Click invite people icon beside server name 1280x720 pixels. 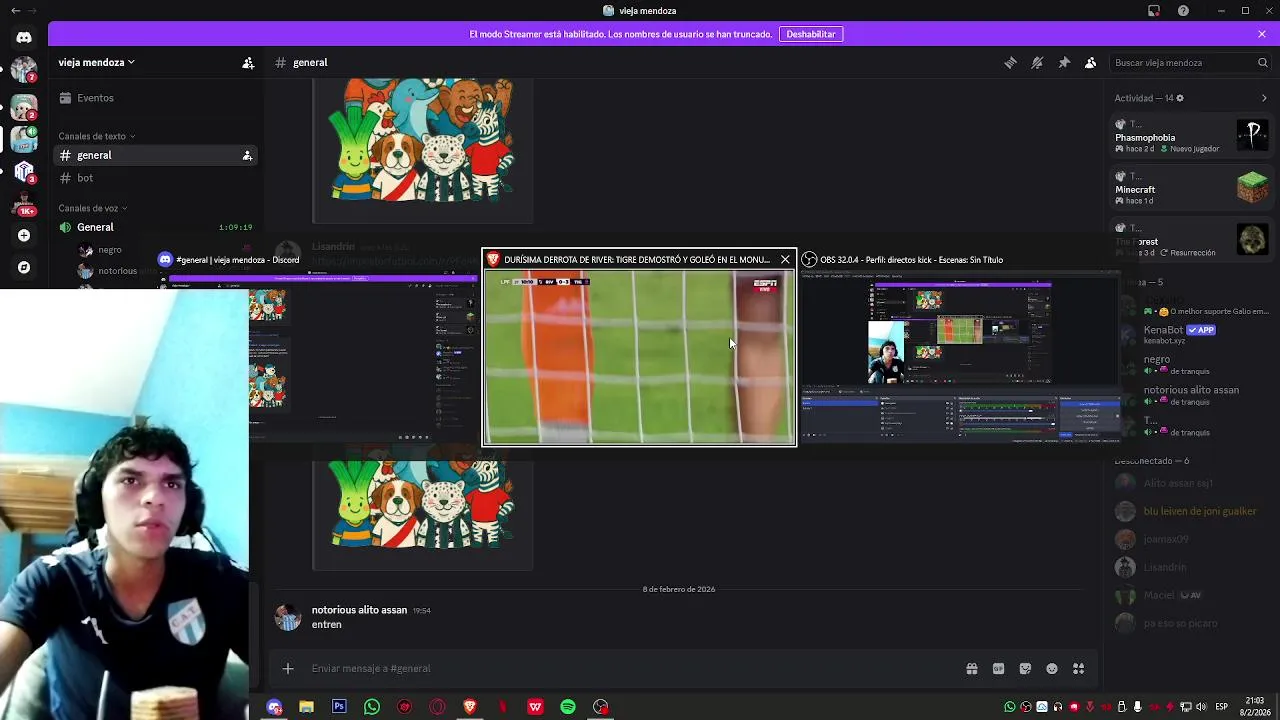(248, 63)
